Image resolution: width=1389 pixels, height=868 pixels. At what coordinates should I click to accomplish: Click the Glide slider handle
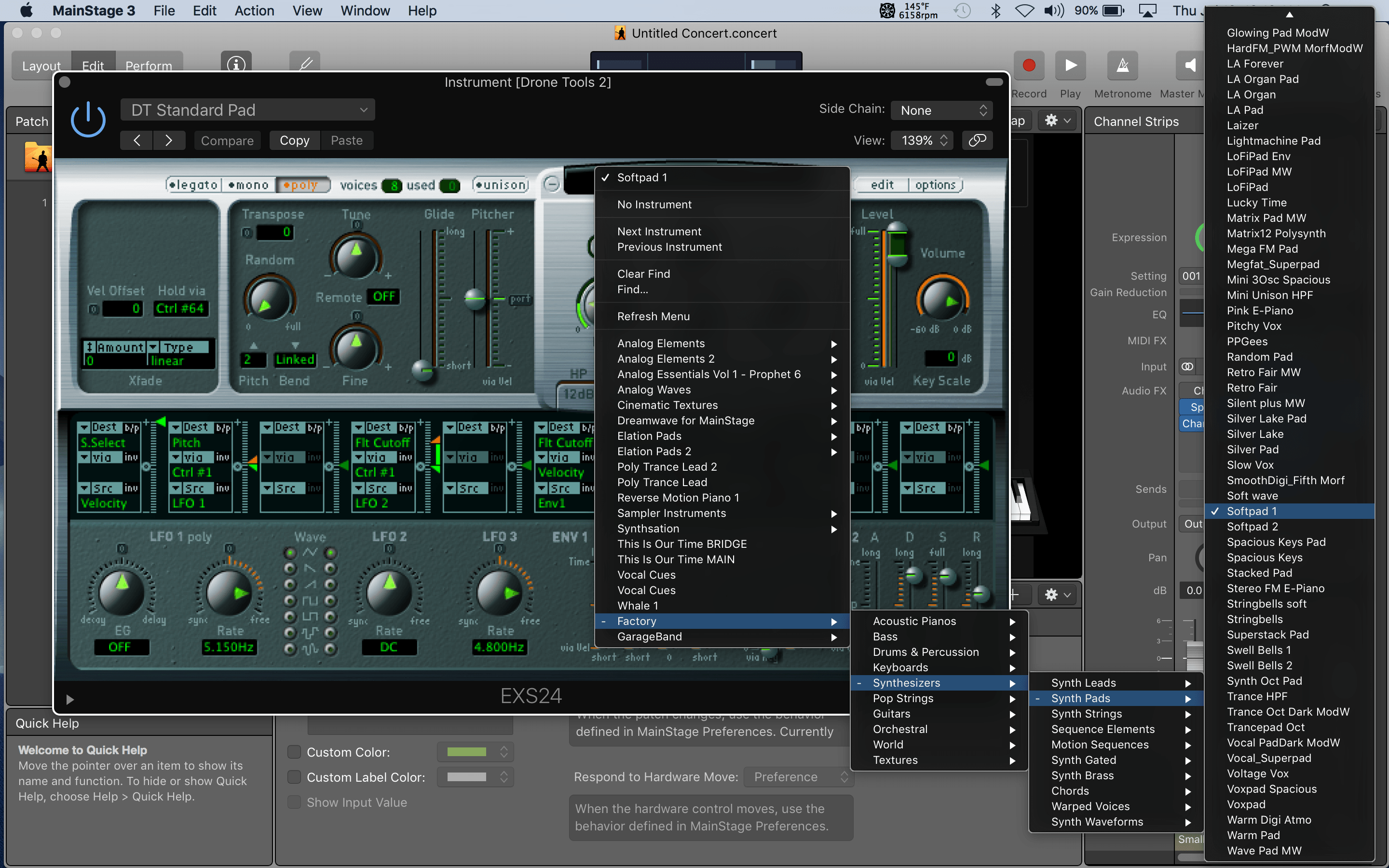click(x=423, y=370)
